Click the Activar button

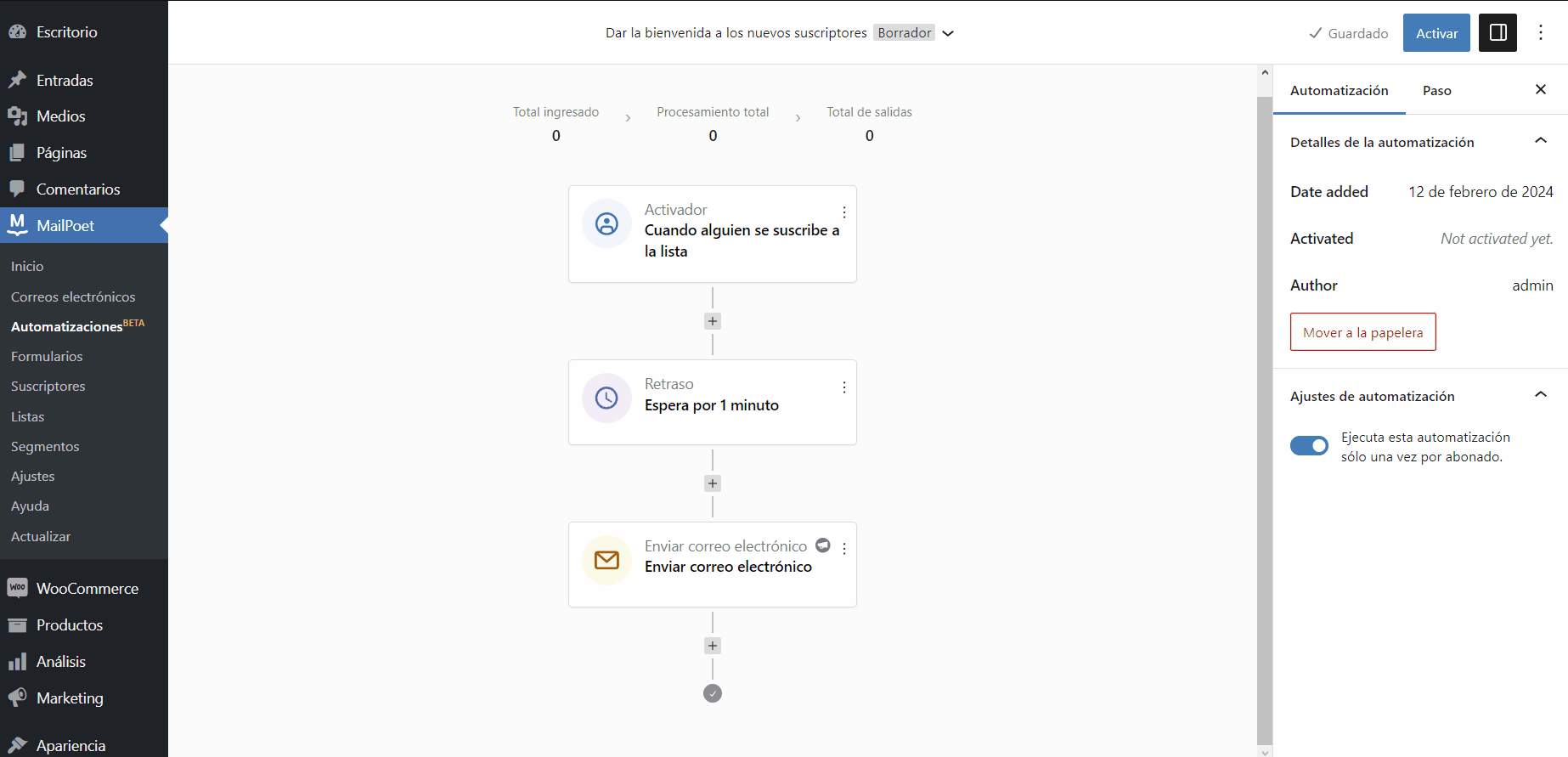(x=1436, y=33)
